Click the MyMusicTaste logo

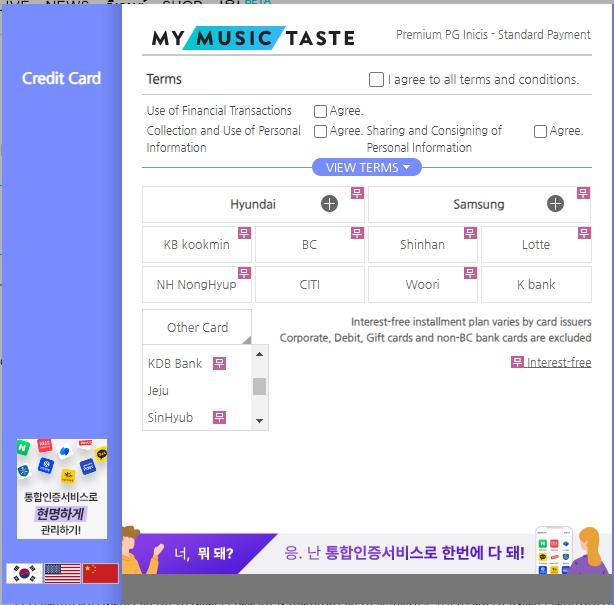(x=253, y=38)
